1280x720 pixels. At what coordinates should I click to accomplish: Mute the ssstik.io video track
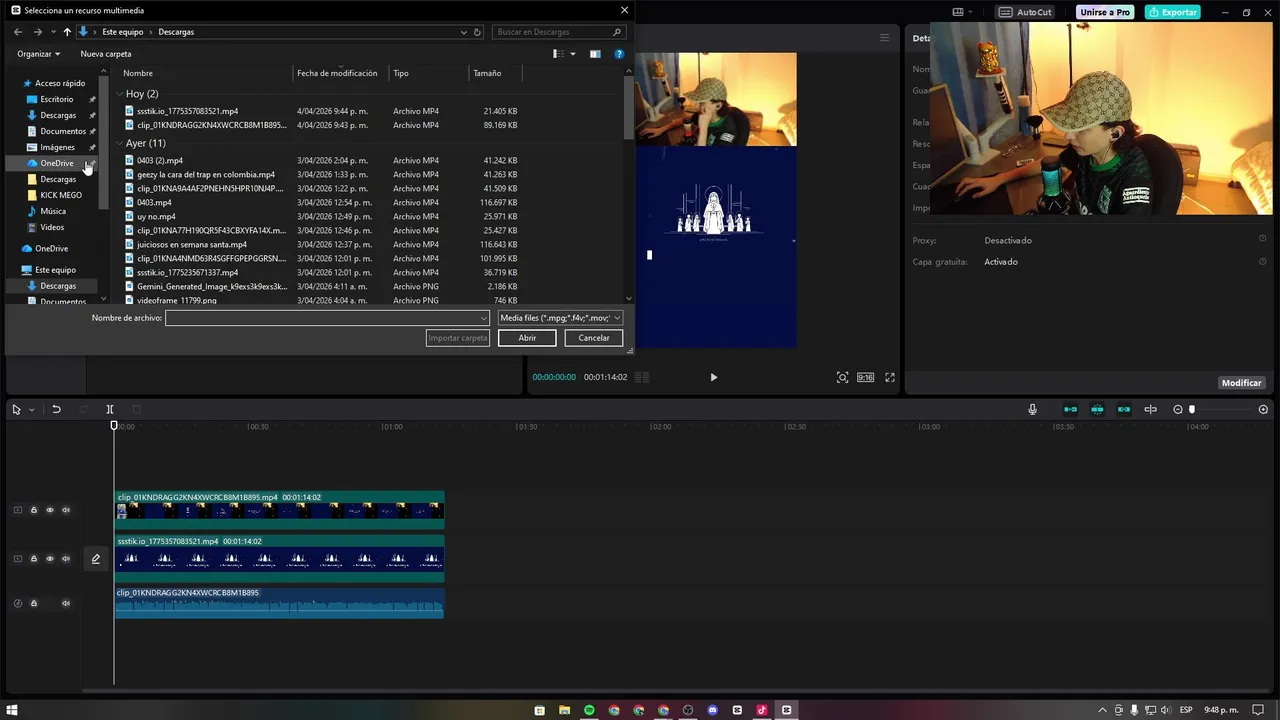tap(66, 559)
